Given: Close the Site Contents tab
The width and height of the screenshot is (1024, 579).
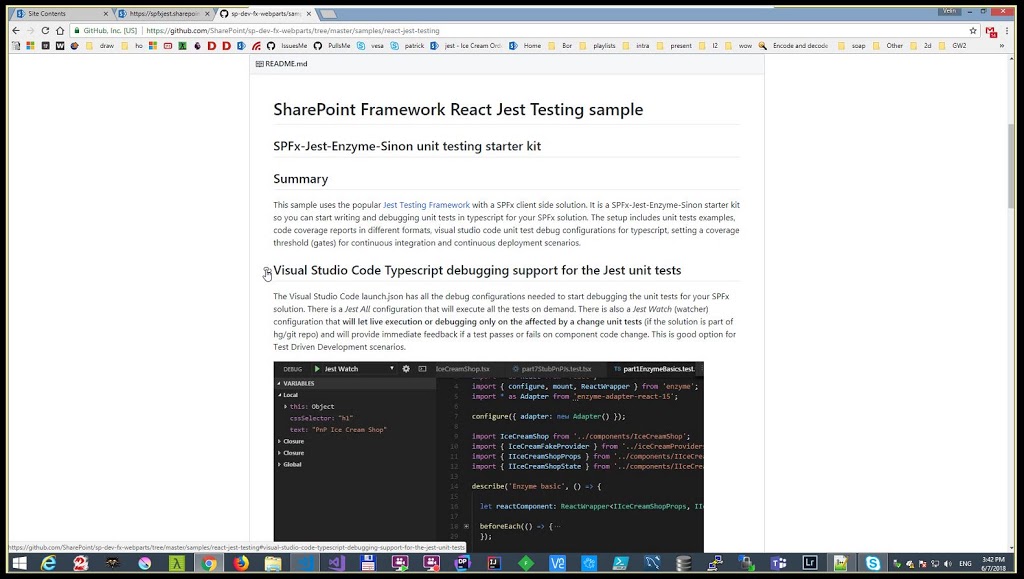Looking at the screenshot, I should pyautogui.click(x=106, y=13).
